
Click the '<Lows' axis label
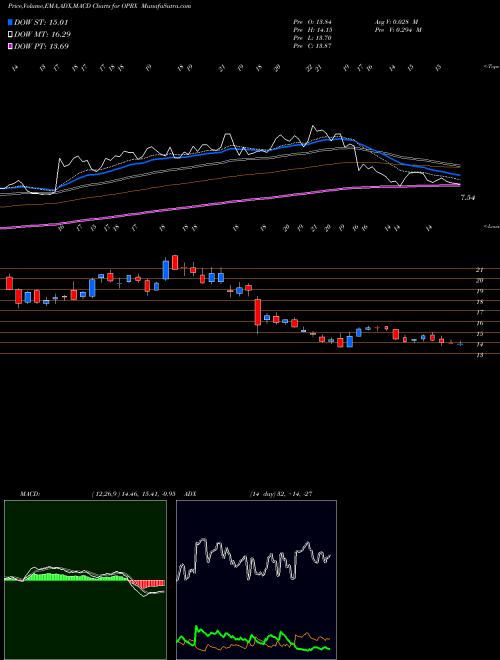[x=491, y=226]
